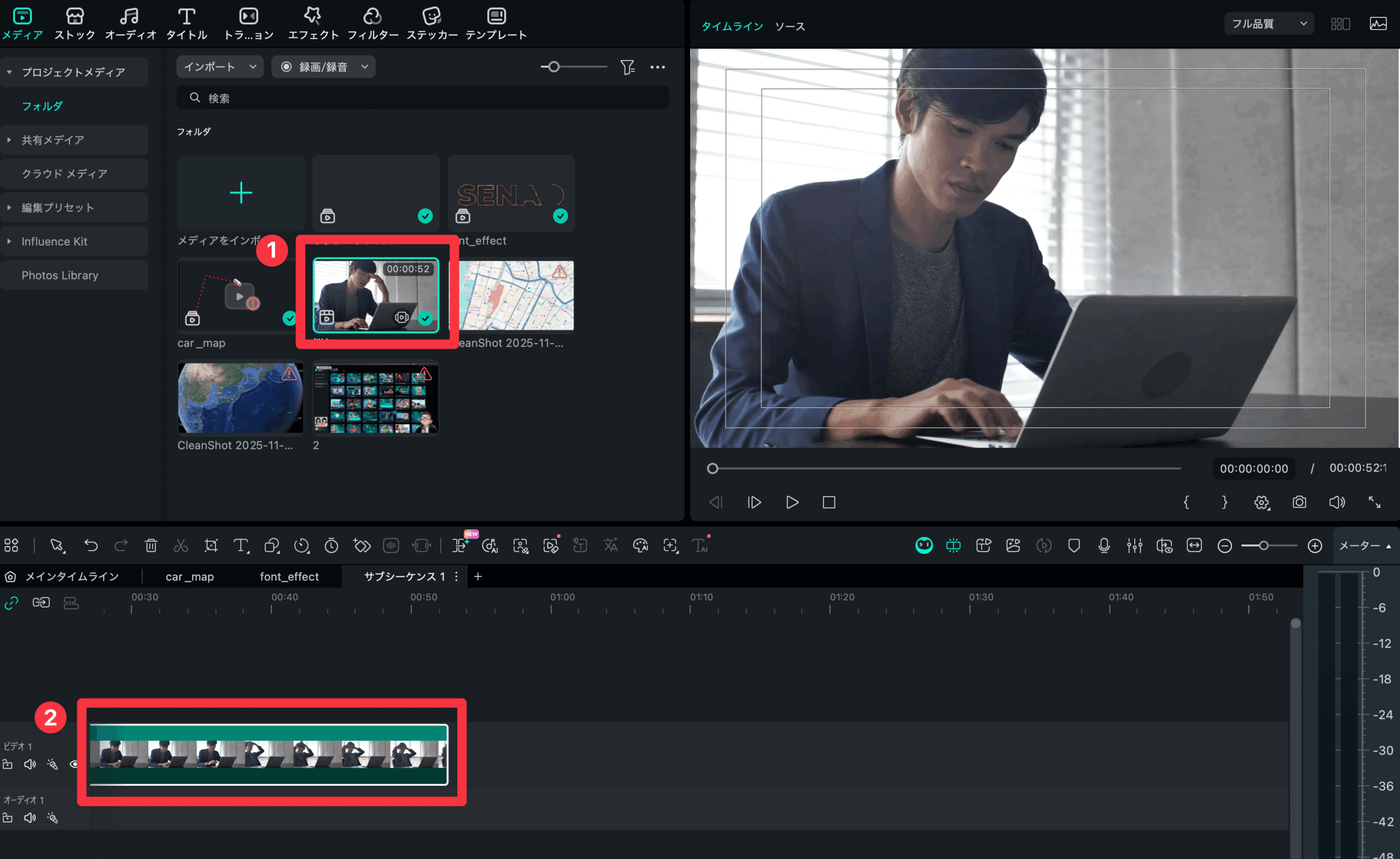Select the car_map clip thumbnail
Image resolution: width=1400 pixels, height=859 pixels.
(x=238, y=295)
